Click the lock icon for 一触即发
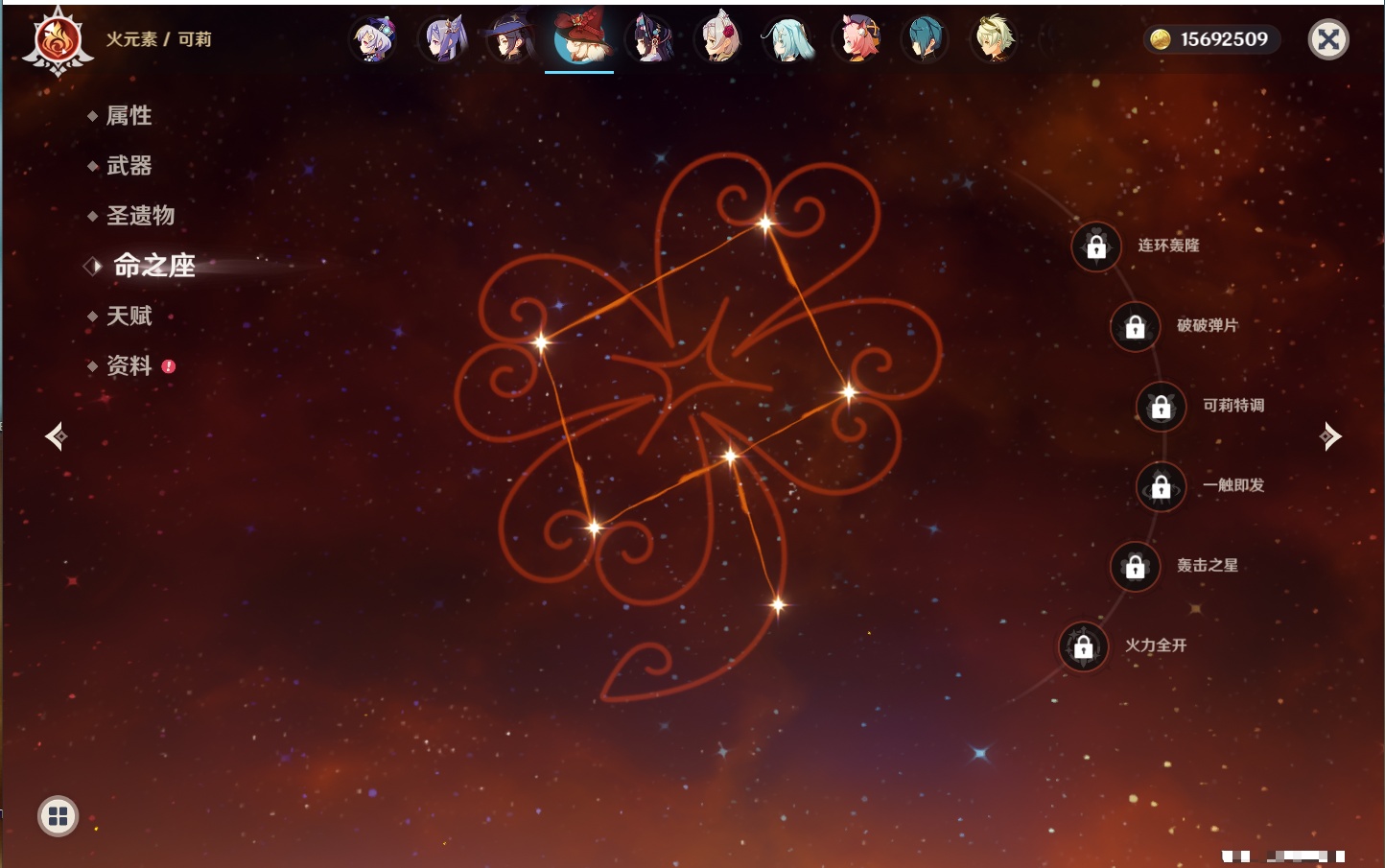Image resolution: width=1385 pixels, height=868 pixels. tap(1161, 486)
